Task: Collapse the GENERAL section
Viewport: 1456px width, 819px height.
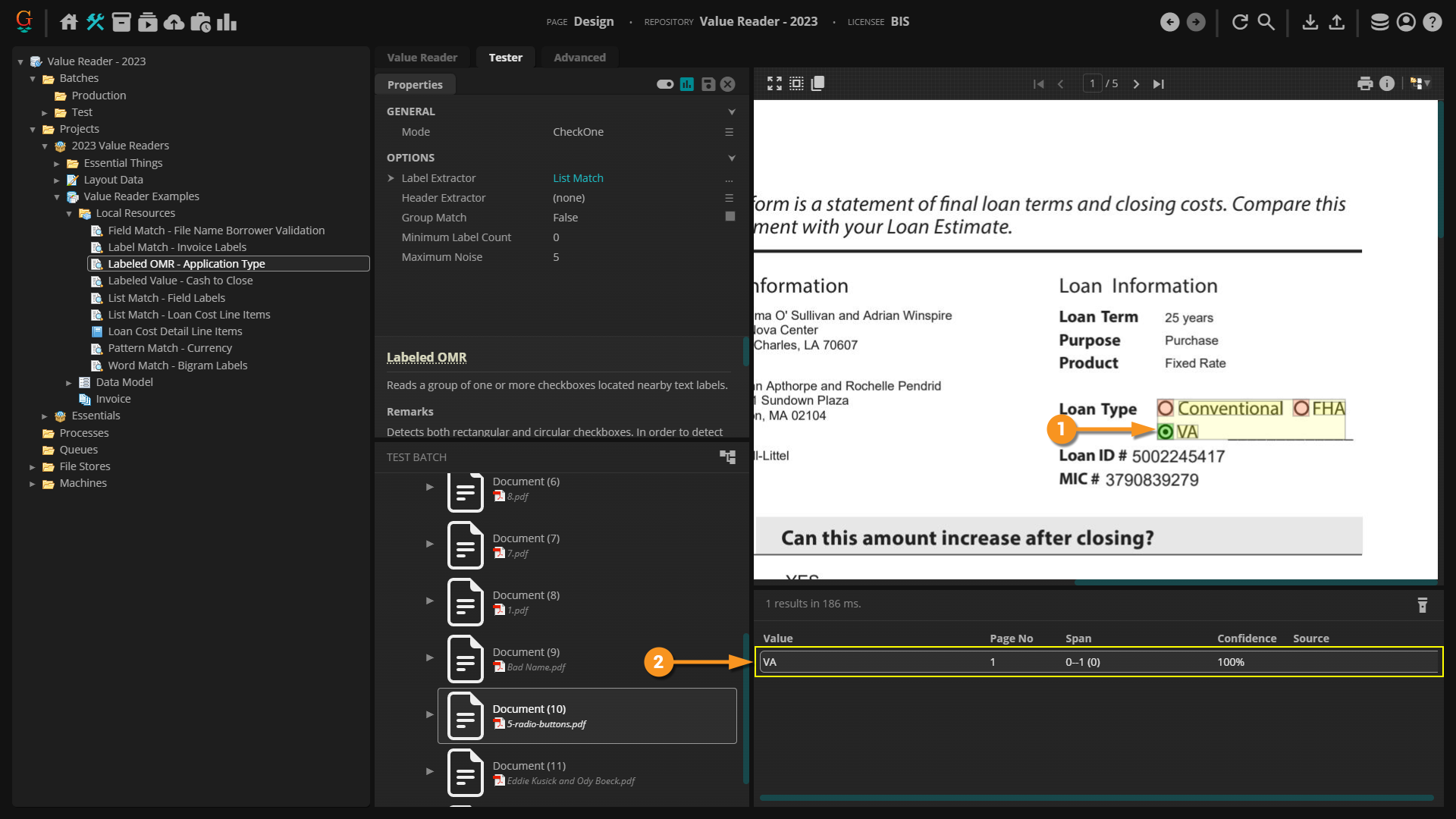Action: 731,111
